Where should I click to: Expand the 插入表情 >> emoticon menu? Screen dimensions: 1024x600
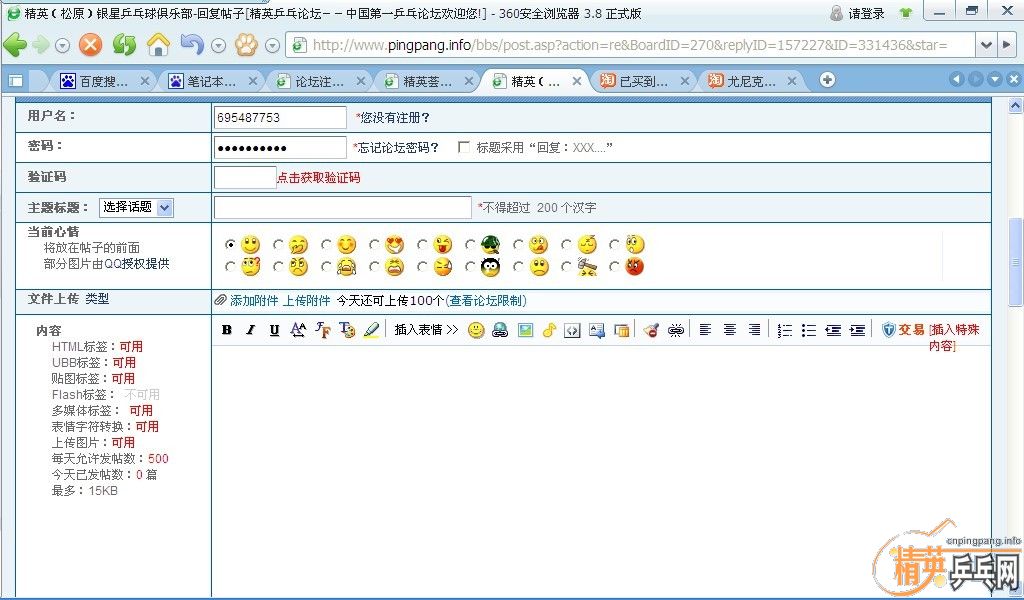pyautogui.click(x=426, y=330)
